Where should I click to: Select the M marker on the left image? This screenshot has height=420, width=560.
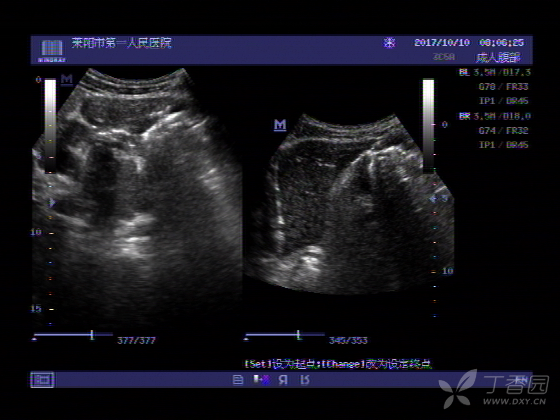(x=67, y=79)
